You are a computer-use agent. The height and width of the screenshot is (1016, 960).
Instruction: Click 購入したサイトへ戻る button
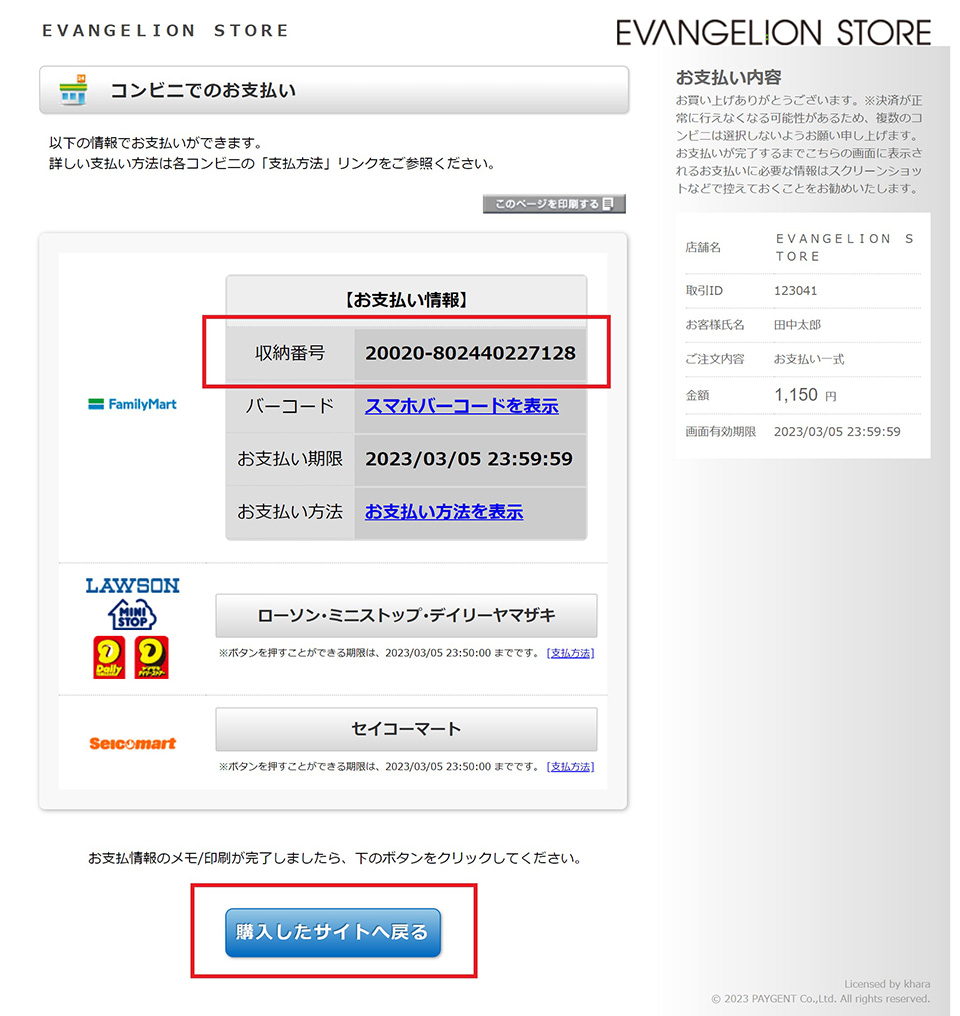point(333,932)
